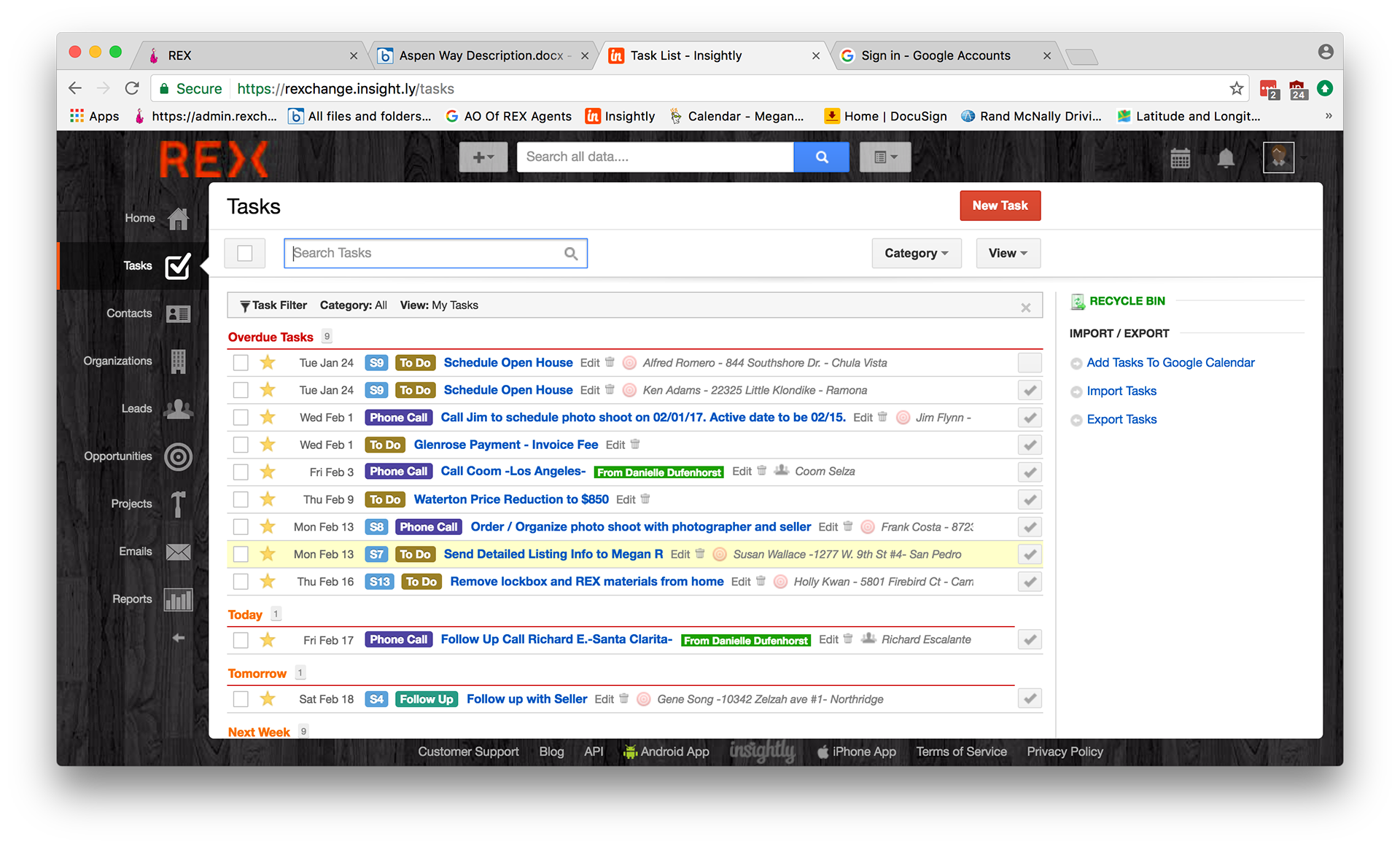Viewport: 1400px width, 847px height.
Task: Click the S9 tag on Ken Adams task
Action: click(x=376, y=390)
